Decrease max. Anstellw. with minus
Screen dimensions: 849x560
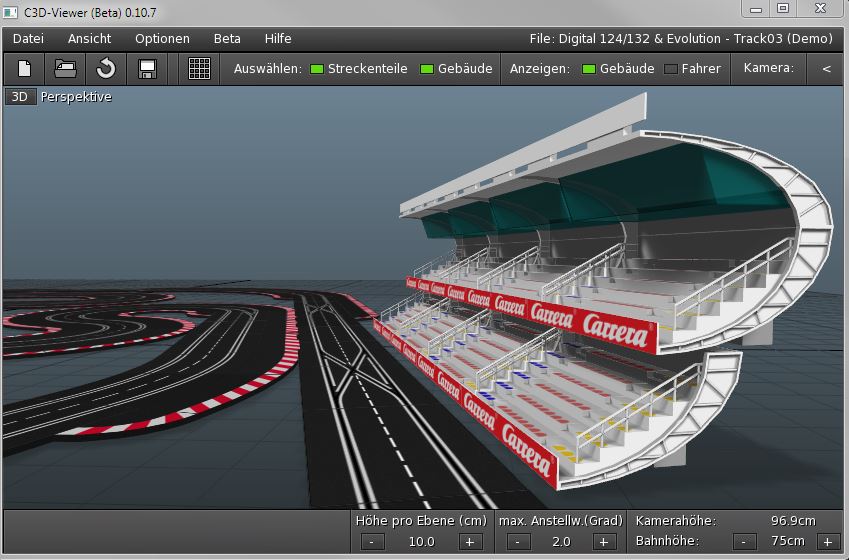point(518,541)
